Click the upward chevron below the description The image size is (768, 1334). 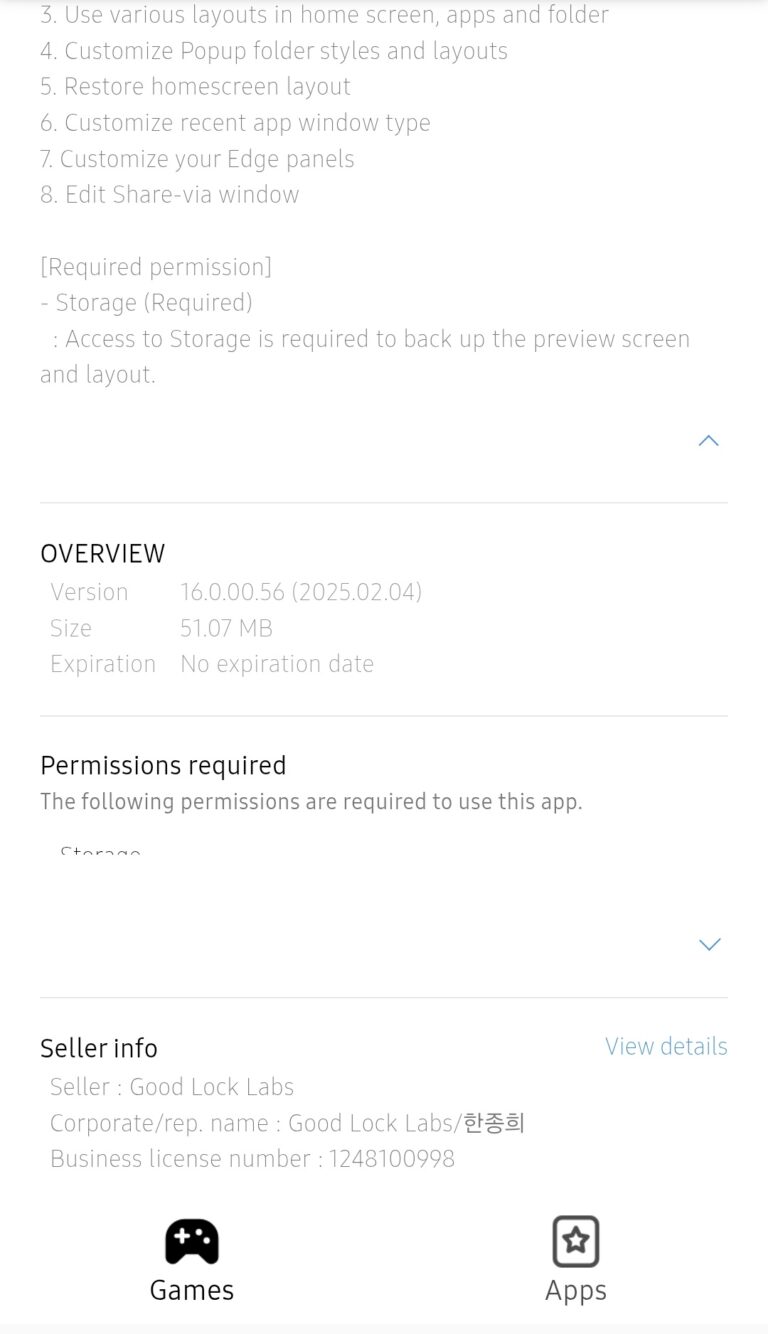coord(709,441)
